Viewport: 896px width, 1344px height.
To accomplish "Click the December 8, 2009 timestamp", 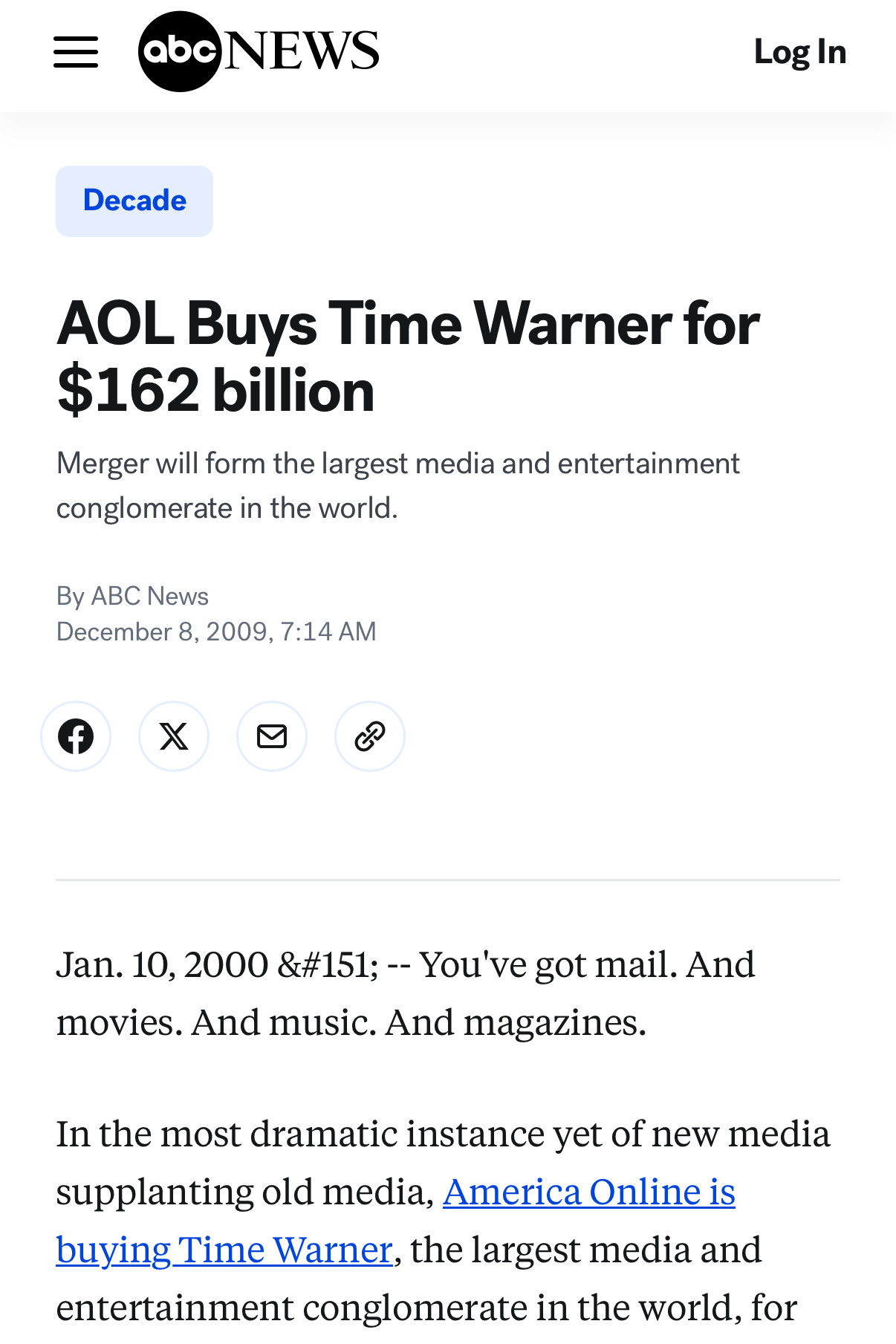I will (x=216, y=632).
